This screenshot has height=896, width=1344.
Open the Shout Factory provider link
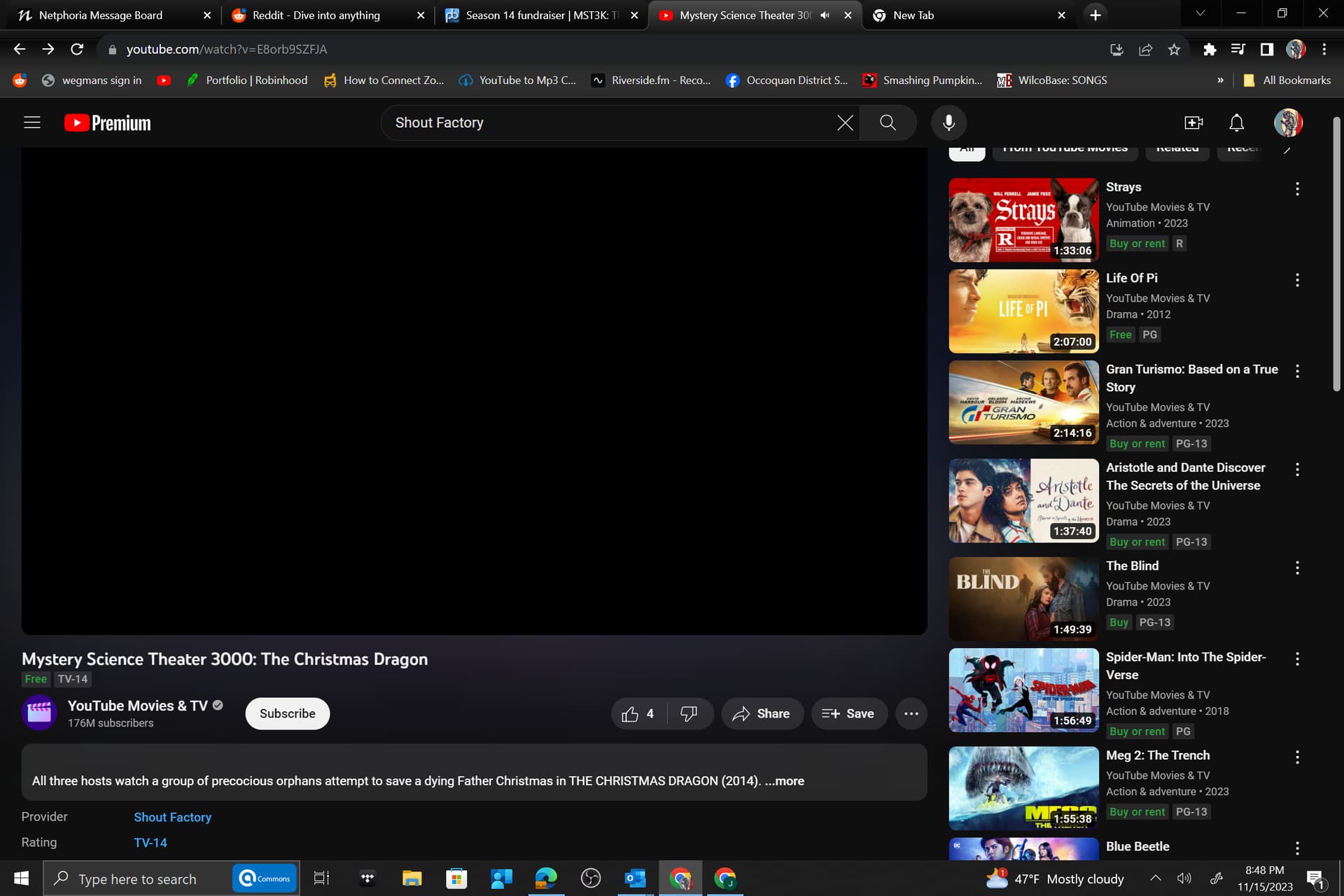point(172,817)
